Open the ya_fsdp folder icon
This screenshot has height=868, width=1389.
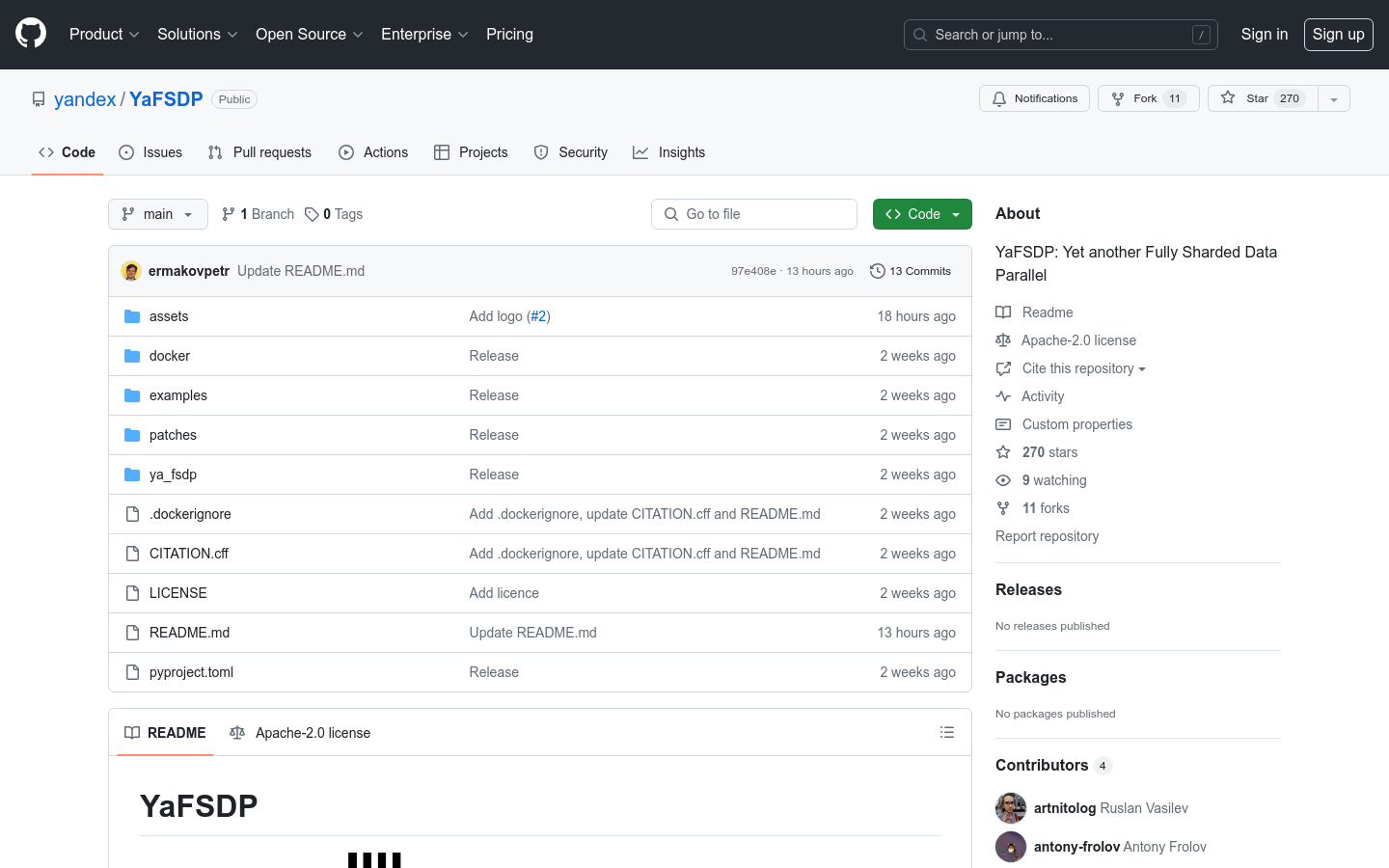[x=132, y=475]
